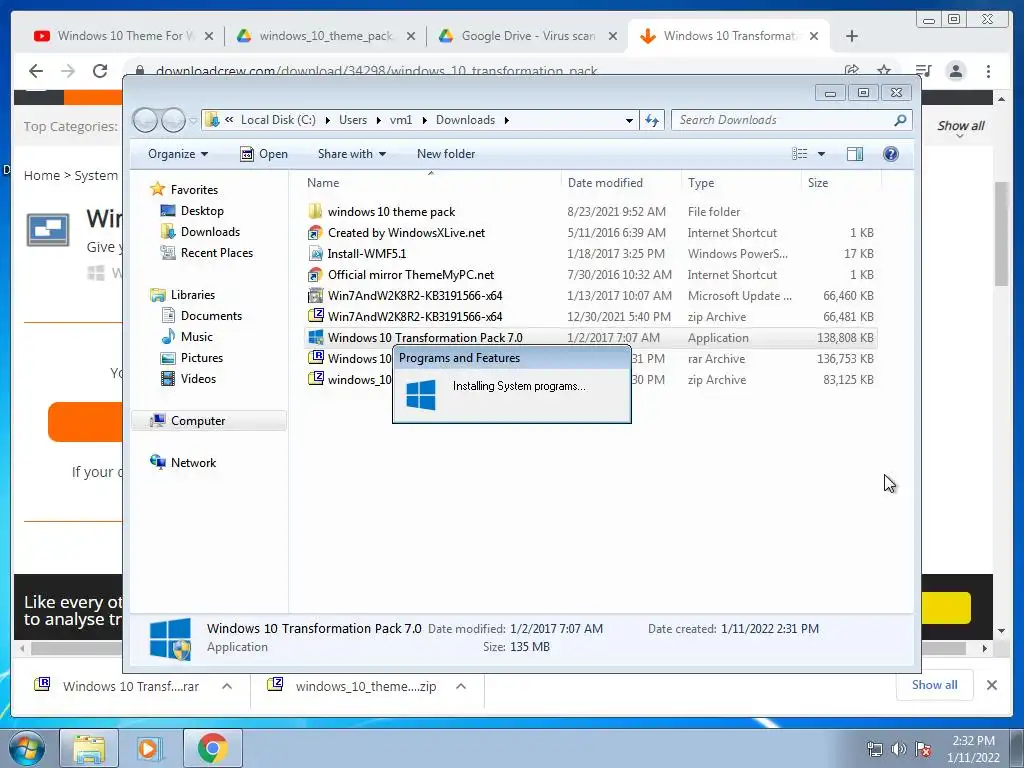The width and height of the screenshot is (1024, 768).
Task: Switch to windows_10_theme_pack Drive tab
Action: (x=325, y=36)
